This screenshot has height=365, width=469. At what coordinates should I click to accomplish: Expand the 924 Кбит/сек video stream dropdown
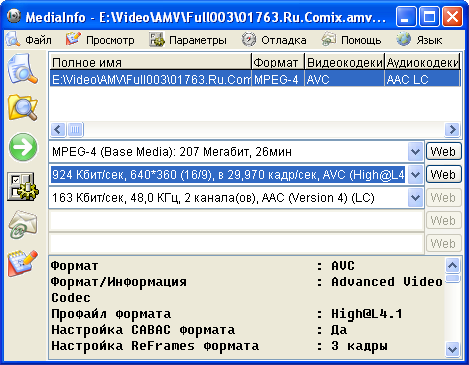point(415,175)
